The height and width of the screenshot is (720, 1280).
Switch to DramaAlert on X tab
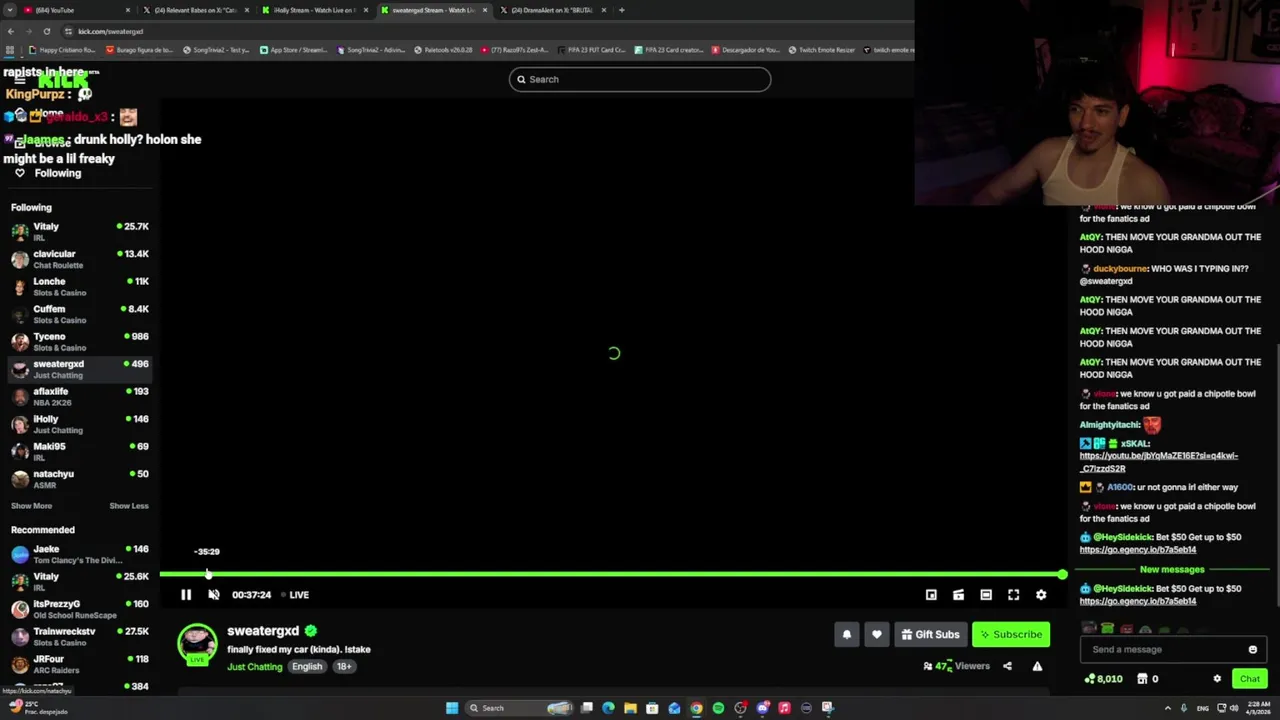pos(552,10)
